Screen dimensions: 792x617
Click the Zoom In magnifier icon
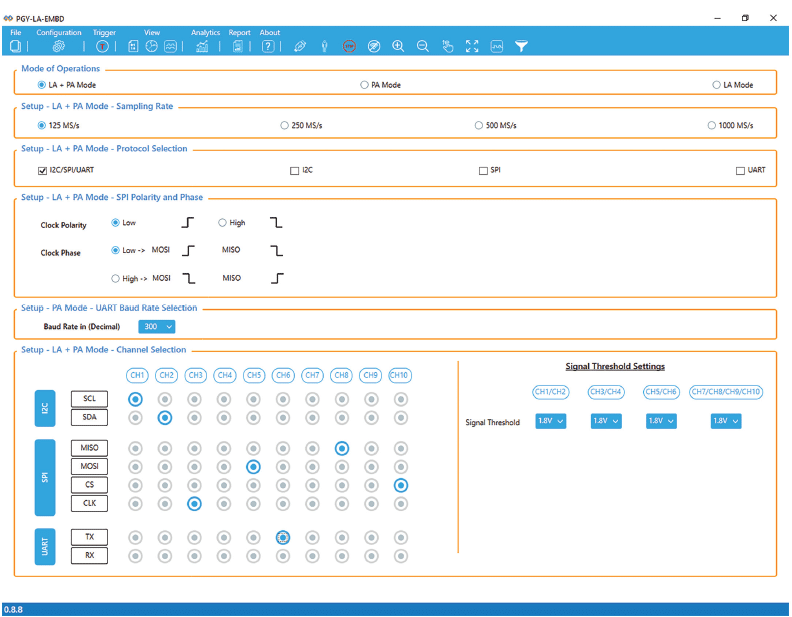point(398,46)
